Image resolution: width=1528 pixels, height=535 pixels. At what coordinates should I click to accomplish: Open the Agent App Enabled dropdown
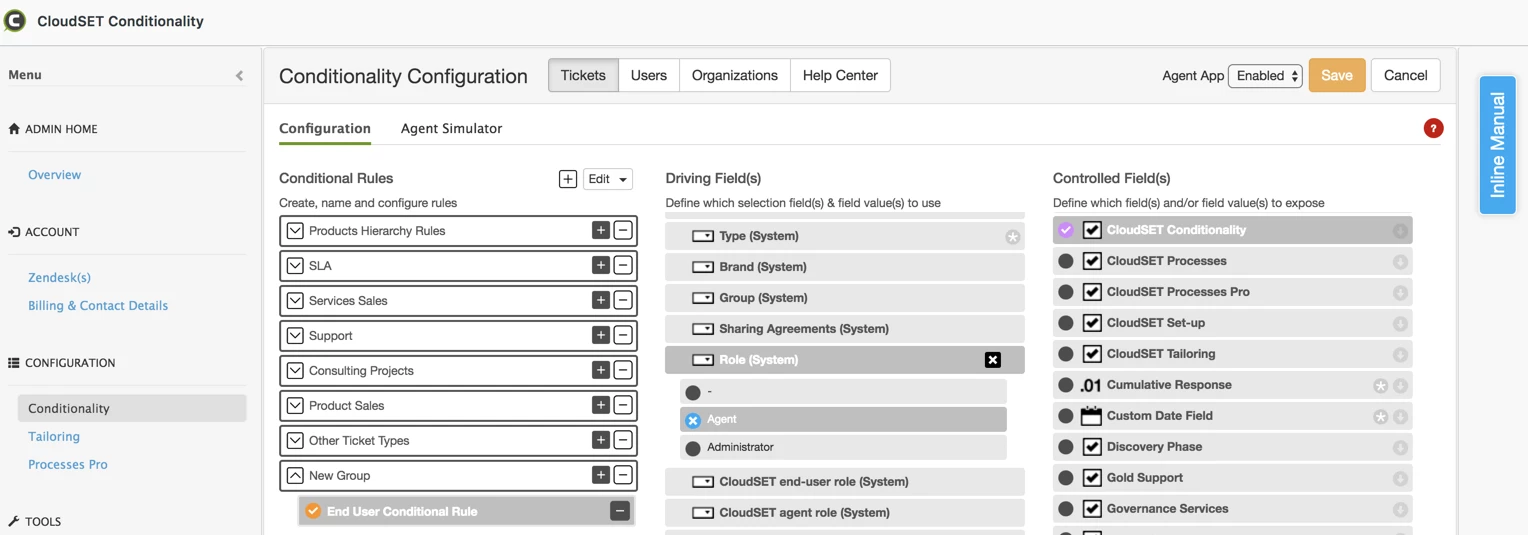(1265, 76)
